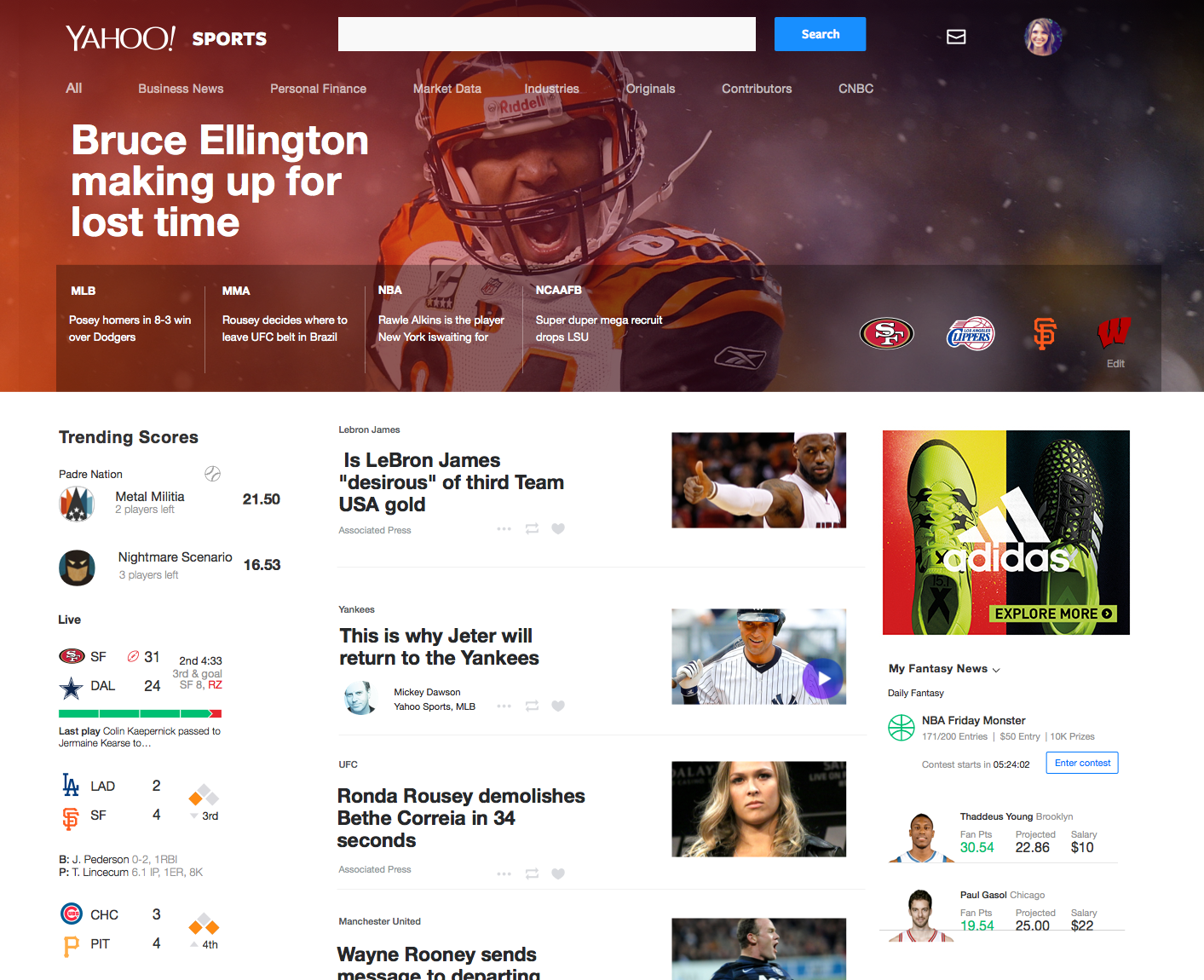1204x980 pixels.
Task: Click more options dots on LeBron article
Action: (504, 529)
